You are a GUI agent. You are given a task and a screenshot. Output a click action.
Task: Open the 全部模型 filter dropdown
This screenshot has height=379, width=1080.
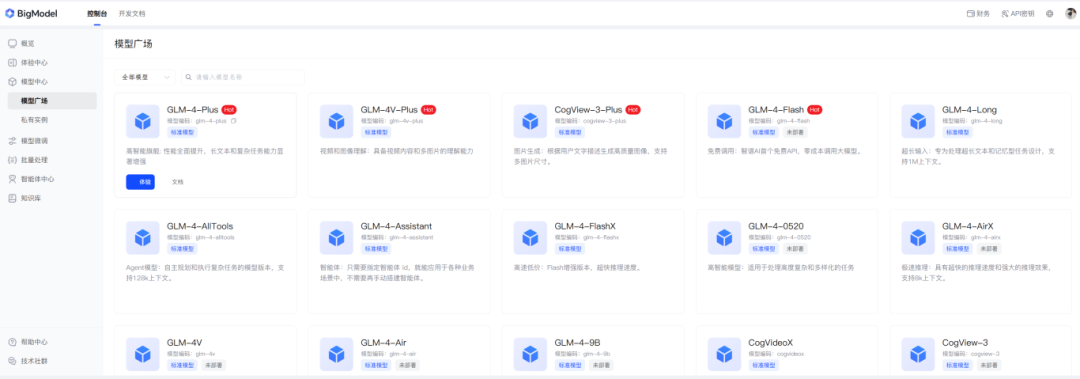[145, 77]
